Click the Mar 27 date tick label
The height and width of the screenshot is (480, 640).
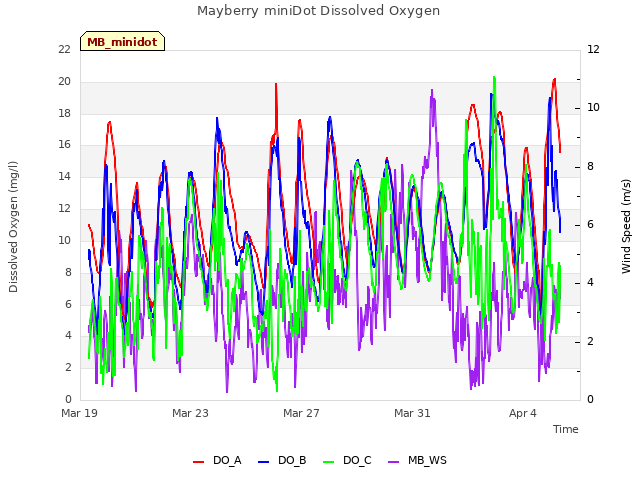click(301, 413)
